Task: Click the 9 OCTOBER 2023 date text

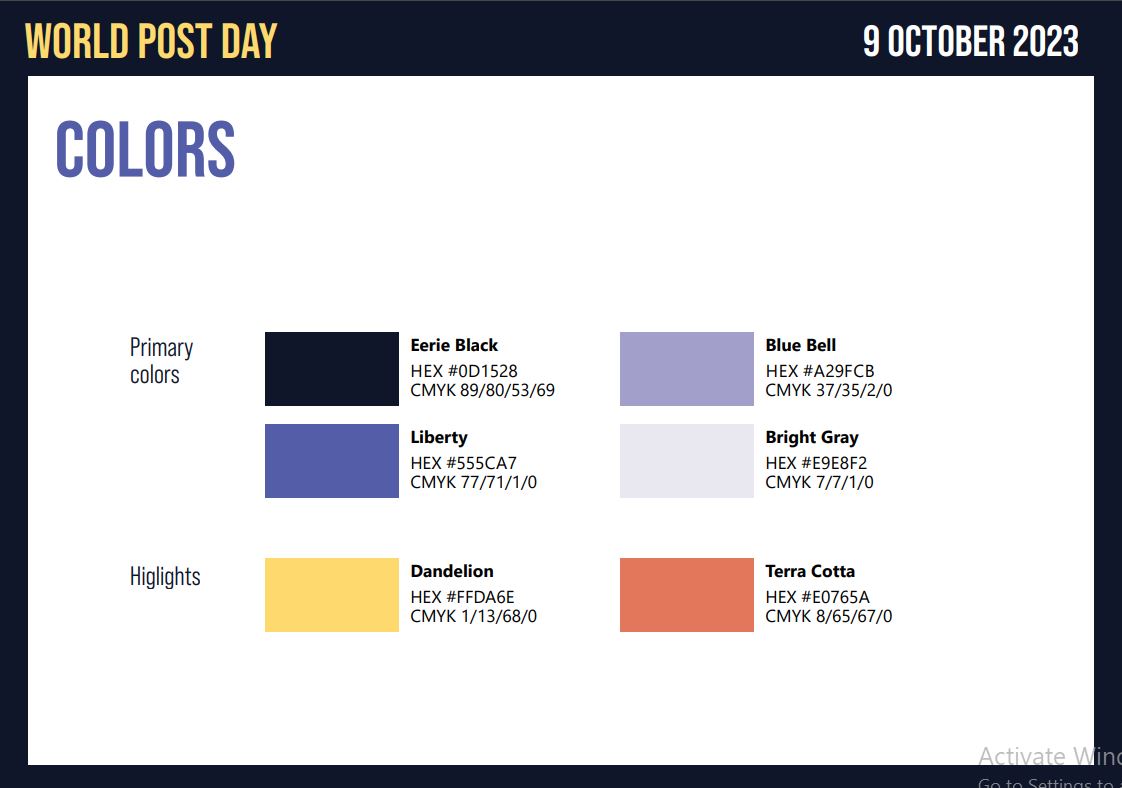Action: coord(970,41)
